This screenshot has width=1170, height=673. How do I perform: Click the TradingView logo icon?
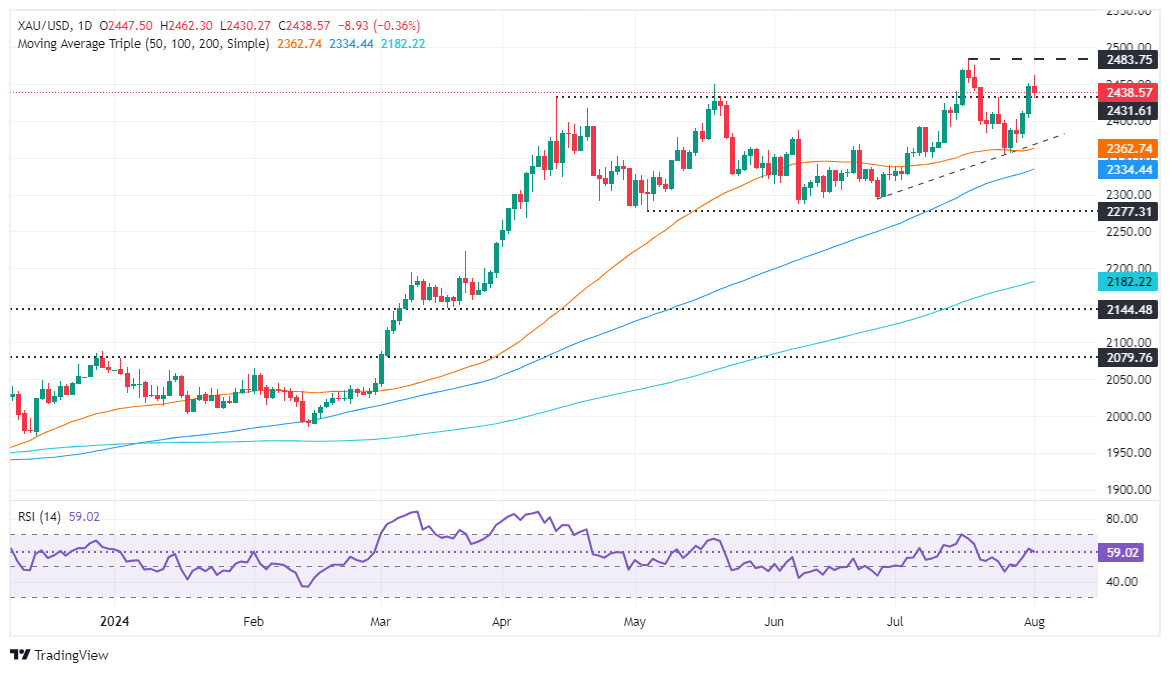(x=20, y=655)
